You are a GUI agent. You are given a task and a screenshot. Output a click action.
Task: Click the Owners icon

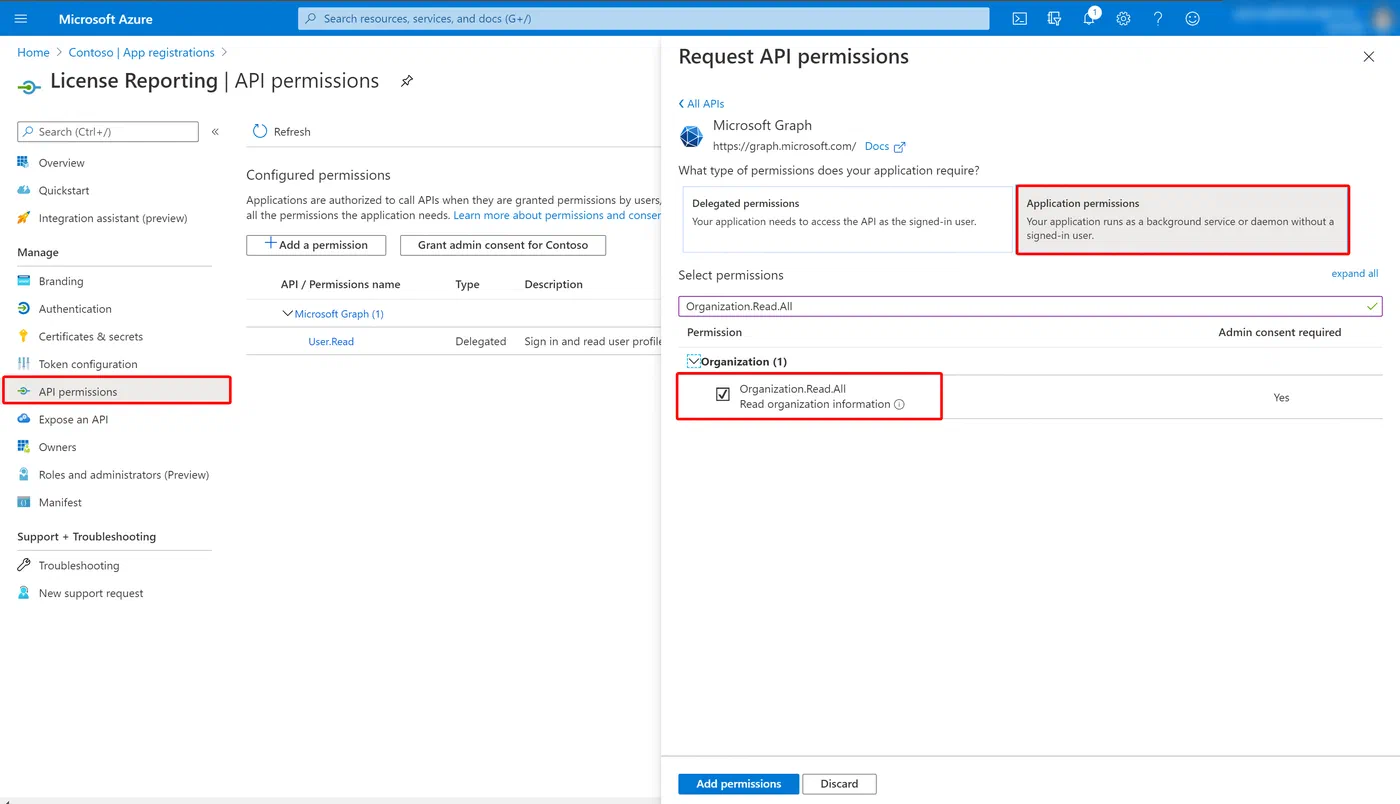[23, 447]
